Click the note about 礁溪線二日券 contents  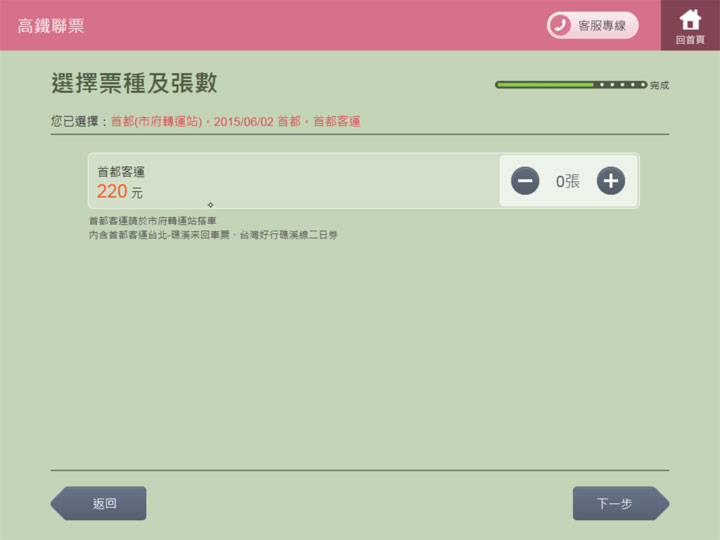click(x=212, y=234)
